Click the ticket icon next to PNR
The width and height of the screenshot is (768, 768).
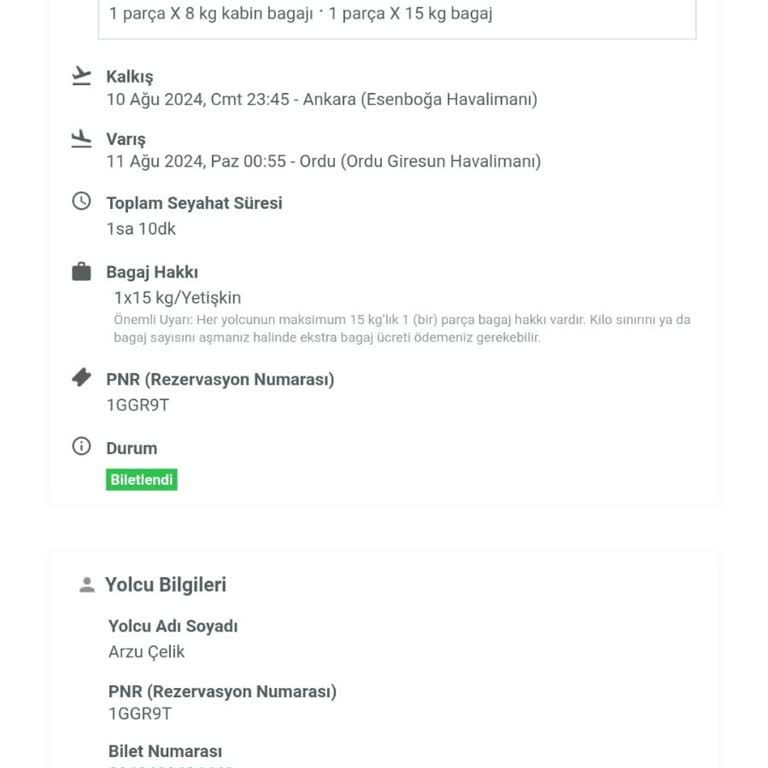(x=81, y=378)
